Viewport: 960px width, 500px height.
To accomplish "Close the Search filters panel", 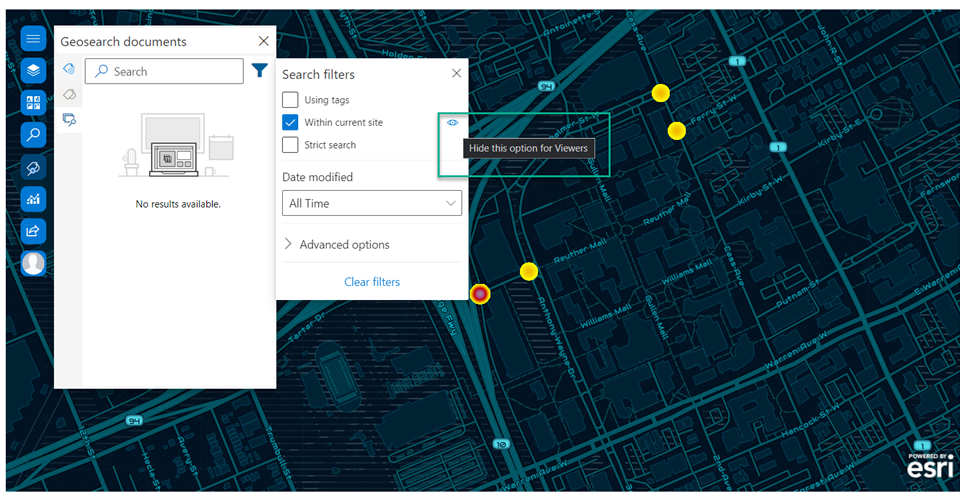I will tap(456, 73).
